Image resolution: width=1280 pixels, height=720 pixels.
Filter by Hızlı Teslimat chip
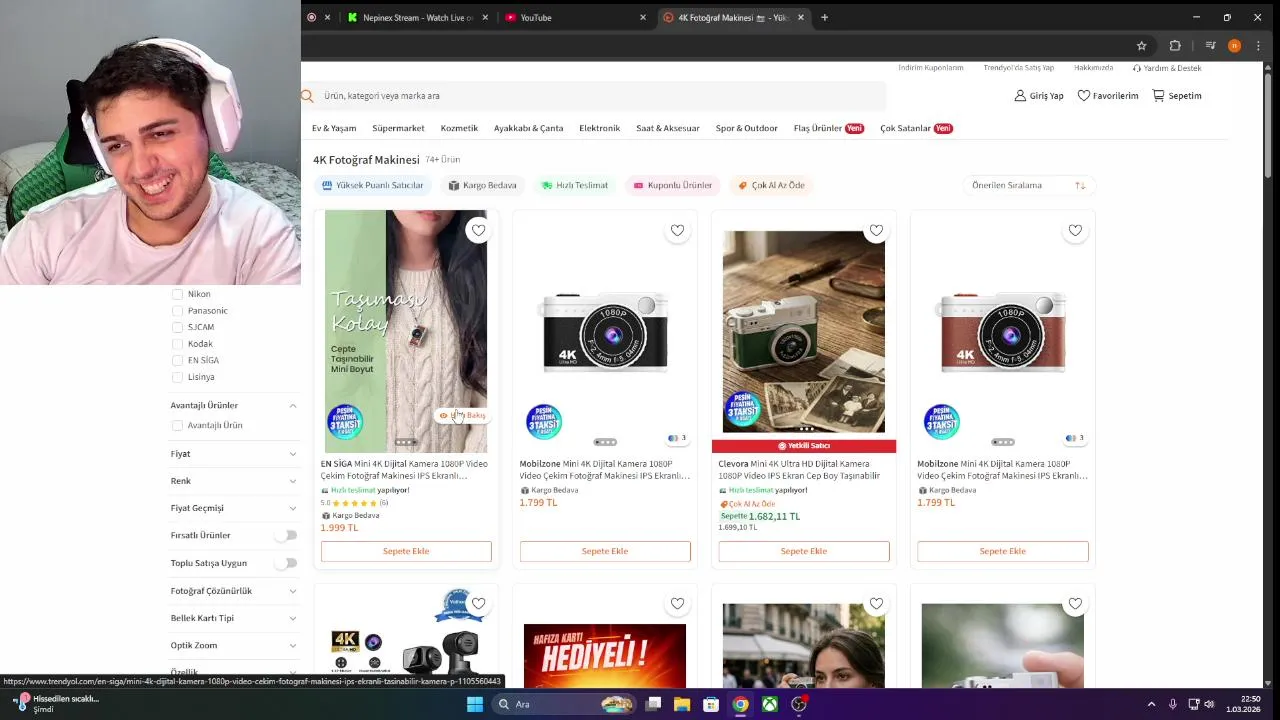(x=574, y=185)
